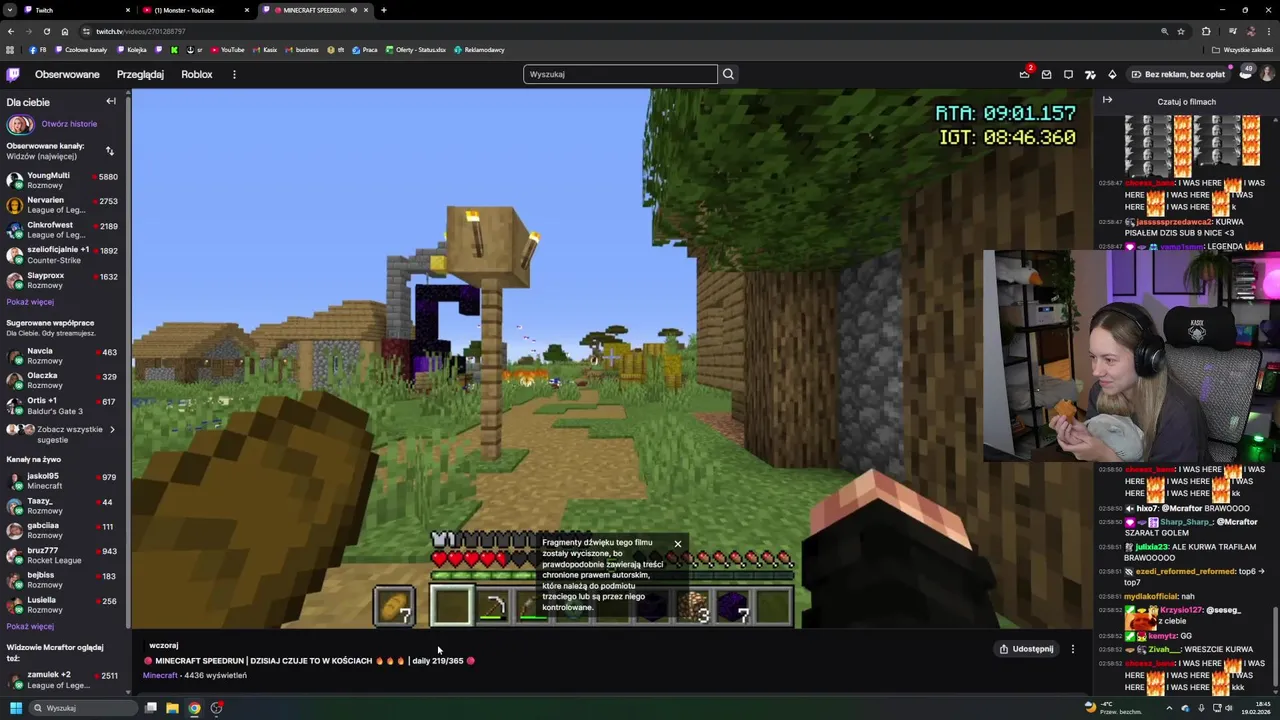Open the Wszystkie zakładki folder

coord(1243,49)
